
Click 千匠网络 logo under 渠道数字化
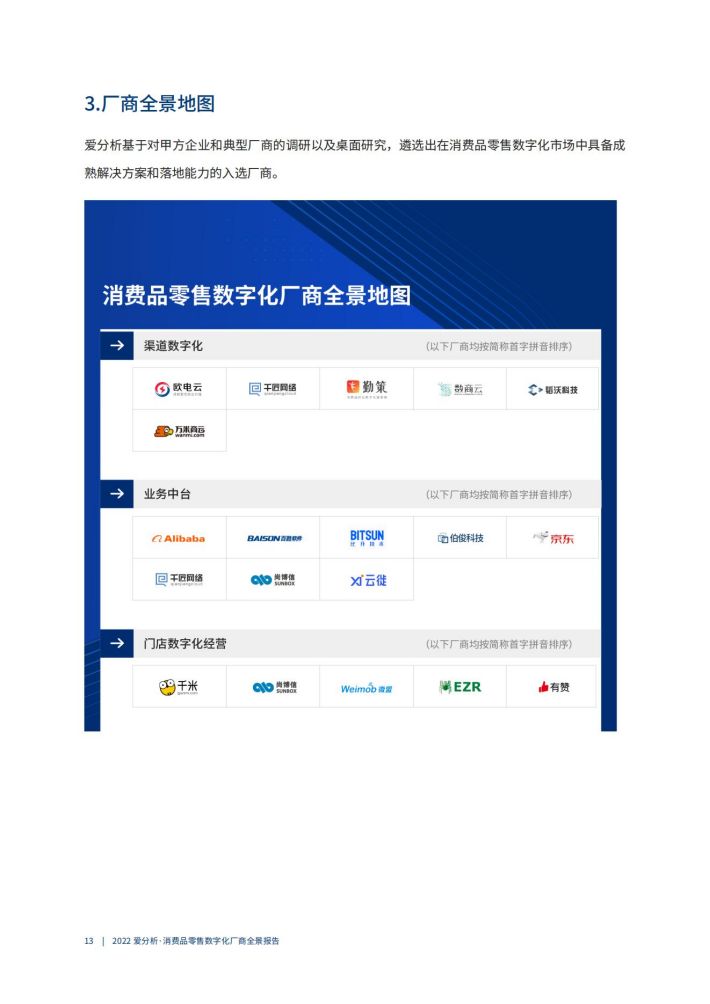pyautogui.click(x=272, y=389)
